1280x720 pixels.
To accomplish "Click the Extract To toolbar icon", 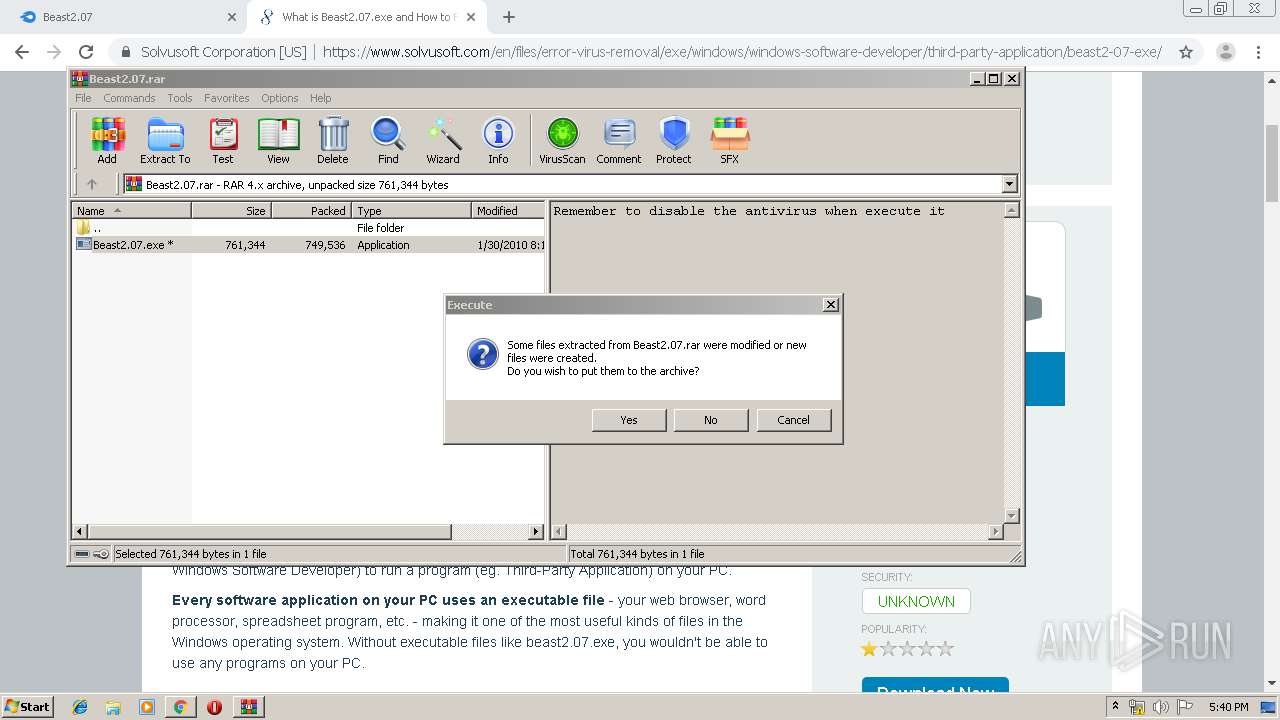I will click(x=165, y=140).
